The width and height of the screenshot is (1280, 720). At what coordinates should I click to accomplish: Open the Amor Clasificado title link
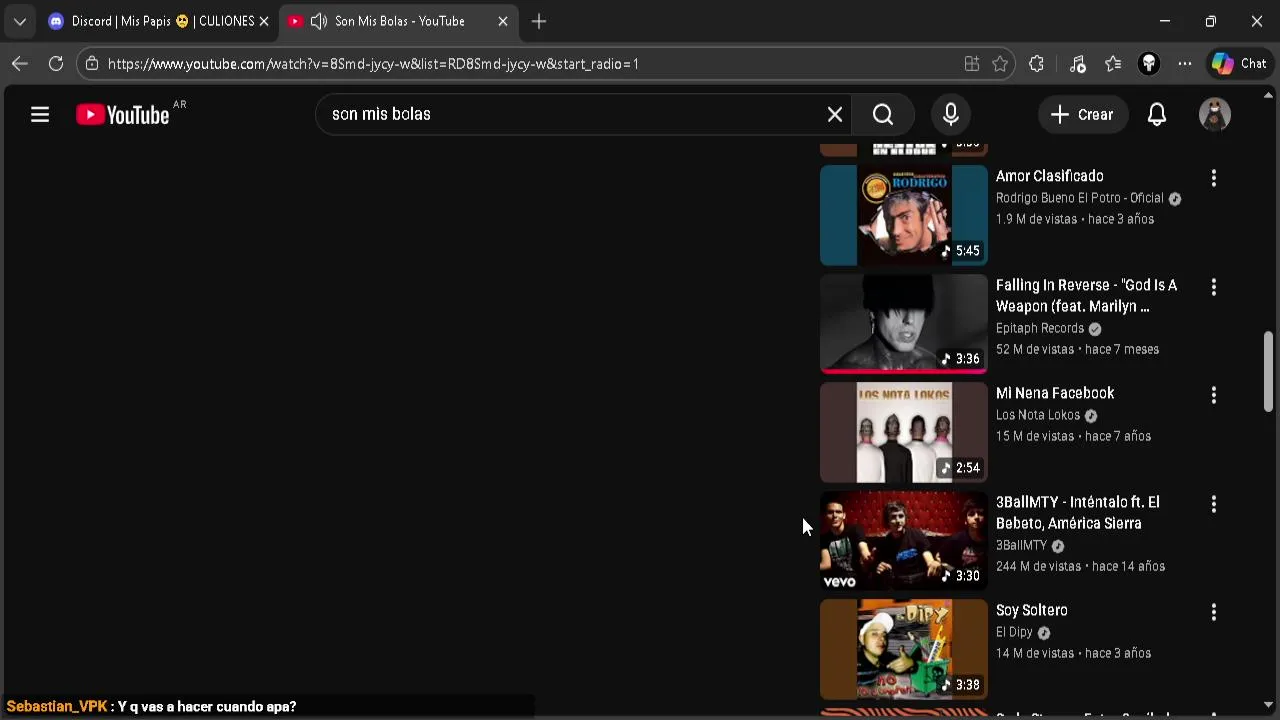pos(1049,176)
